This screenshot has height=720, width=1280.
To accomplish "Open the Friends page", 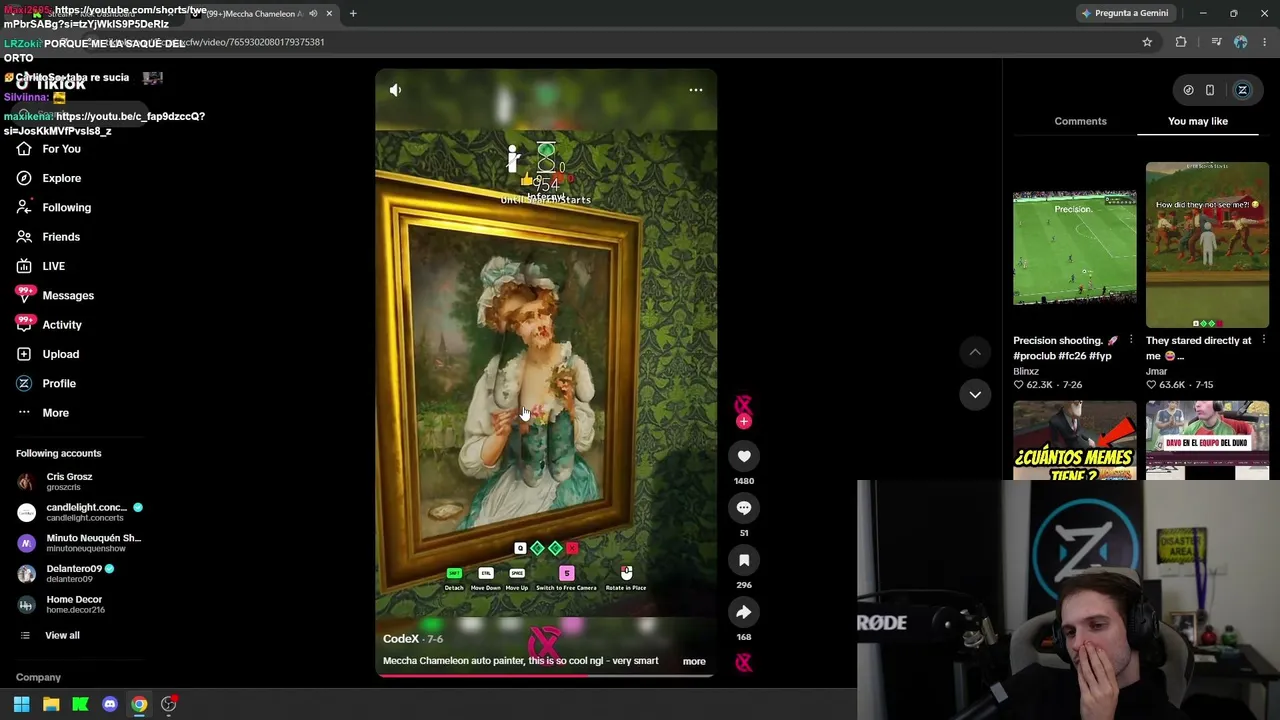I will [x=61, y=237].
